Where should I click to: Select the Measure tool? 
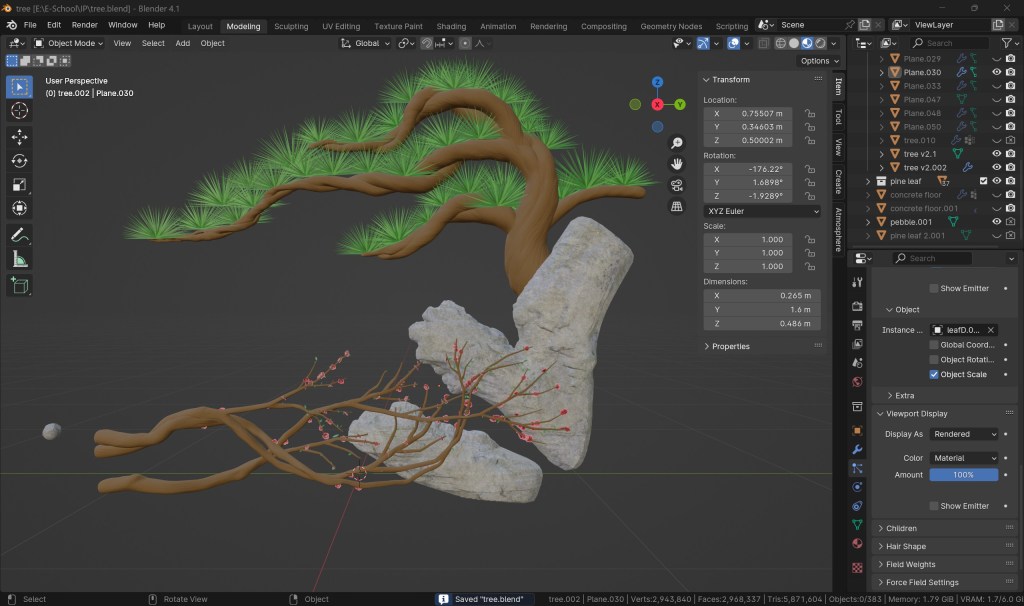click(19, 259)
